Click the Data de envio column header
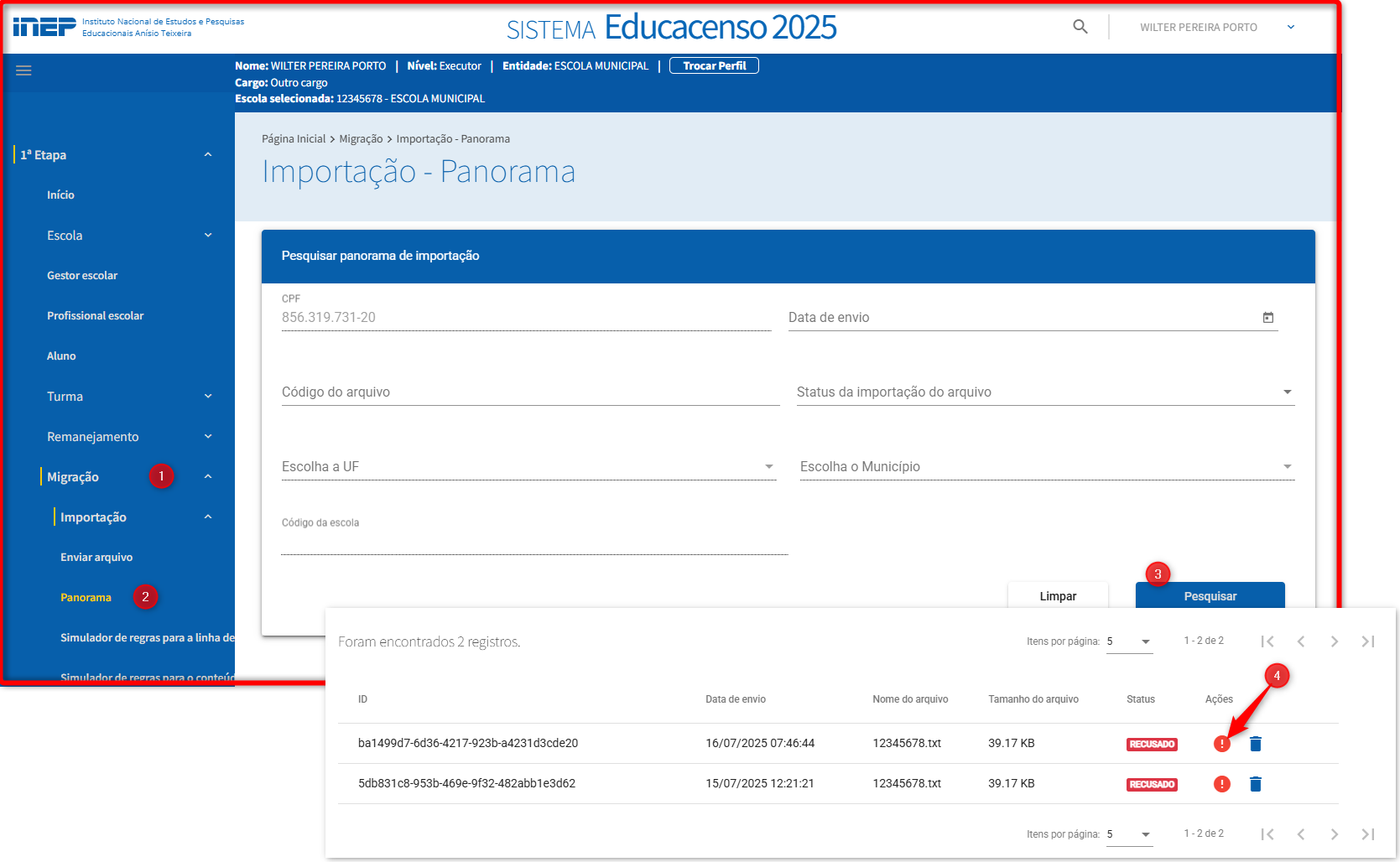1400x862 pixels. tap(736, 699)
